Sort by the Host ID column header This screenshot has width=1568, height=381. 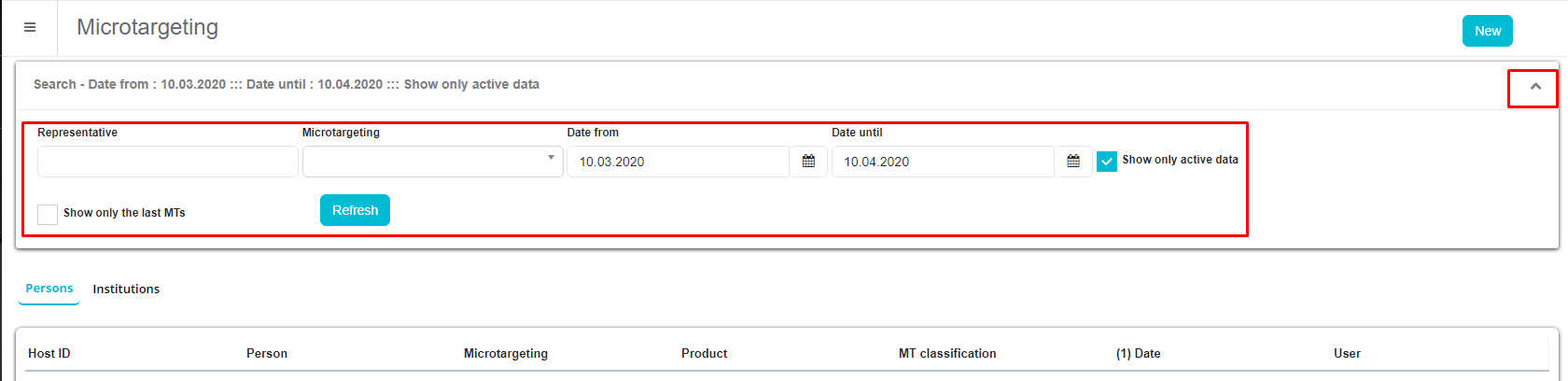(49, 354)
